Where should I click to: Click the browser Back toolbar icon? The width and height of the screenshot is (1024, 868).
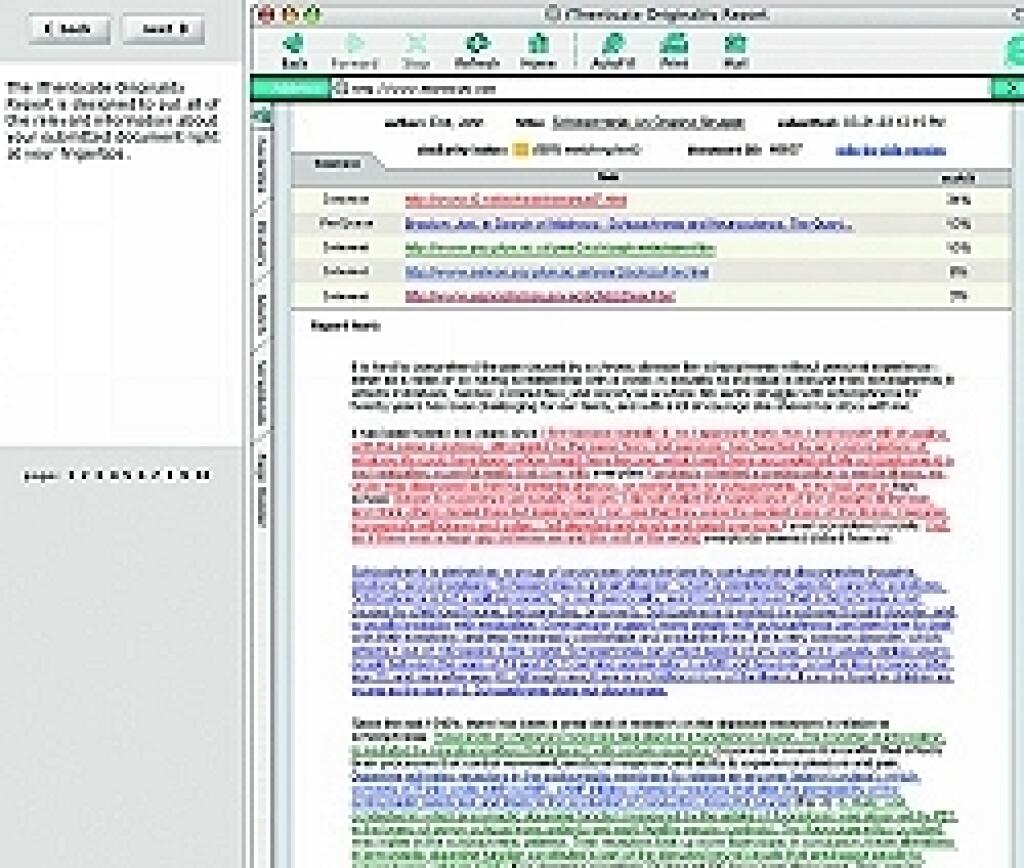click(294, 51)
